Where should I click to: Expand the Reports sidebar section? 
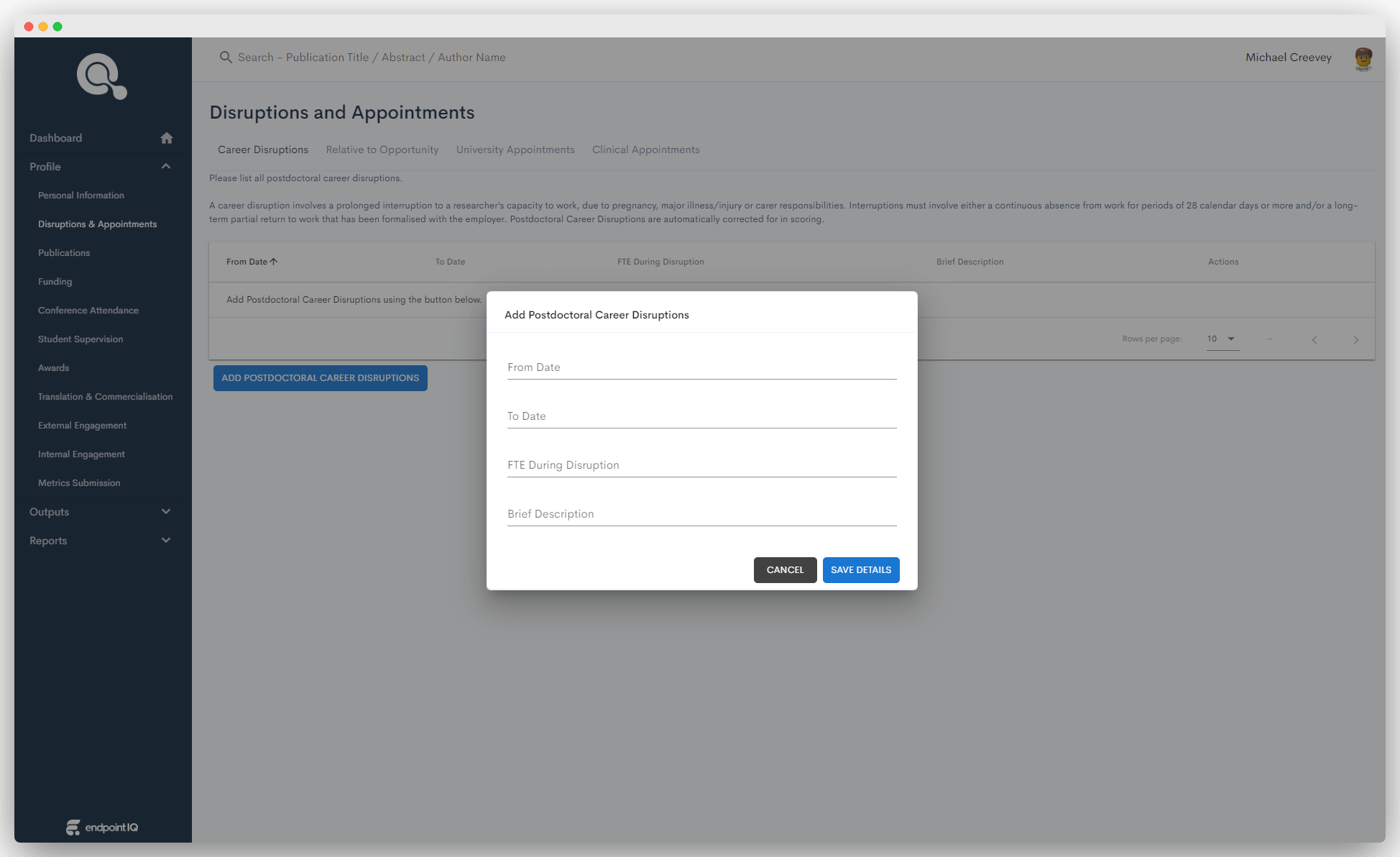click(166, 541)
